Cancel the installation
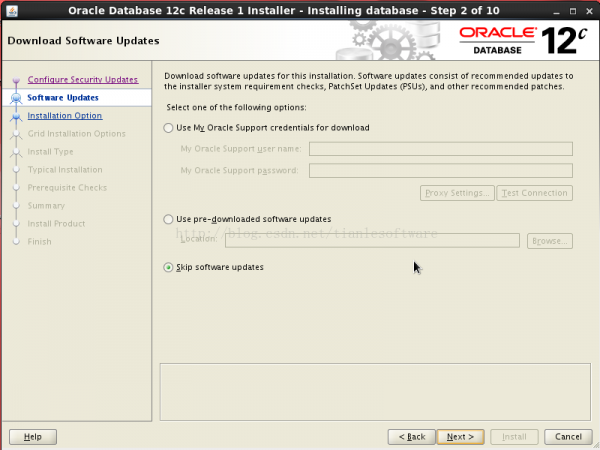 pos(568,437)
